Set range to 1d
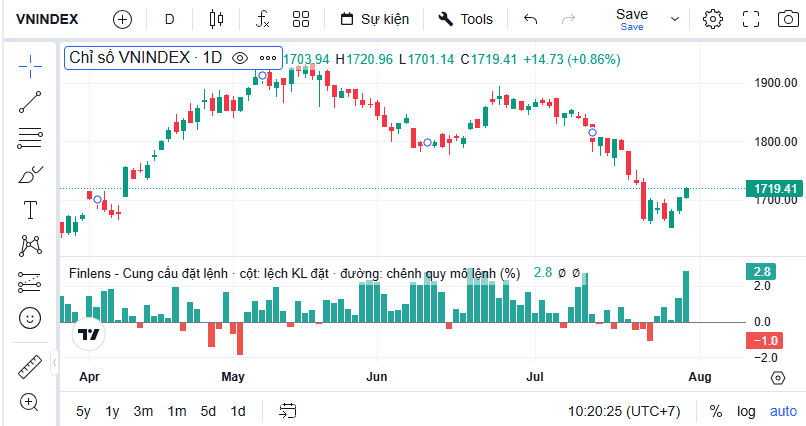Screen dimensions: 806x426 237,411
